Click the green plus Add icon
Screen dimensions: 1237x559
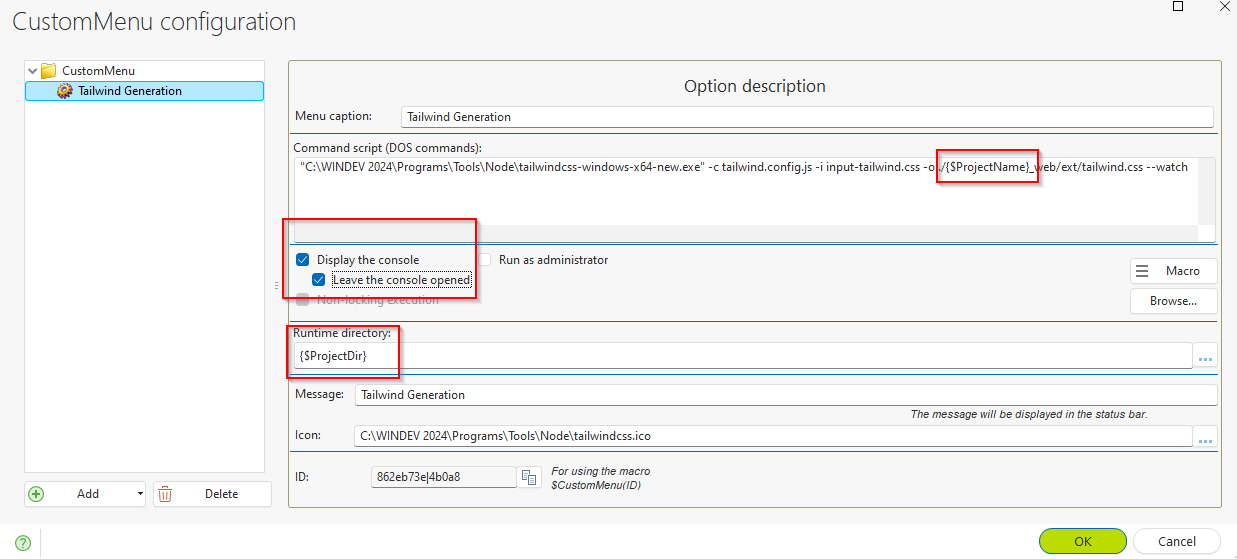(37, 494)
